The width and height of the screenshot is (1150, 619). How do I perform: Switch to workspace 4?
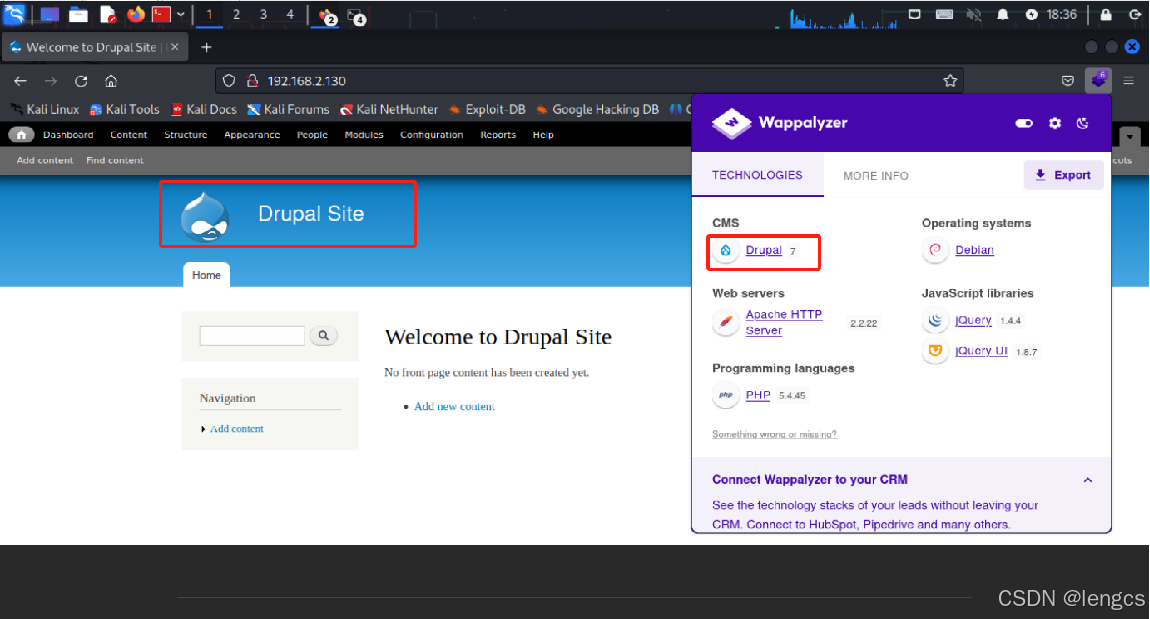290,15
